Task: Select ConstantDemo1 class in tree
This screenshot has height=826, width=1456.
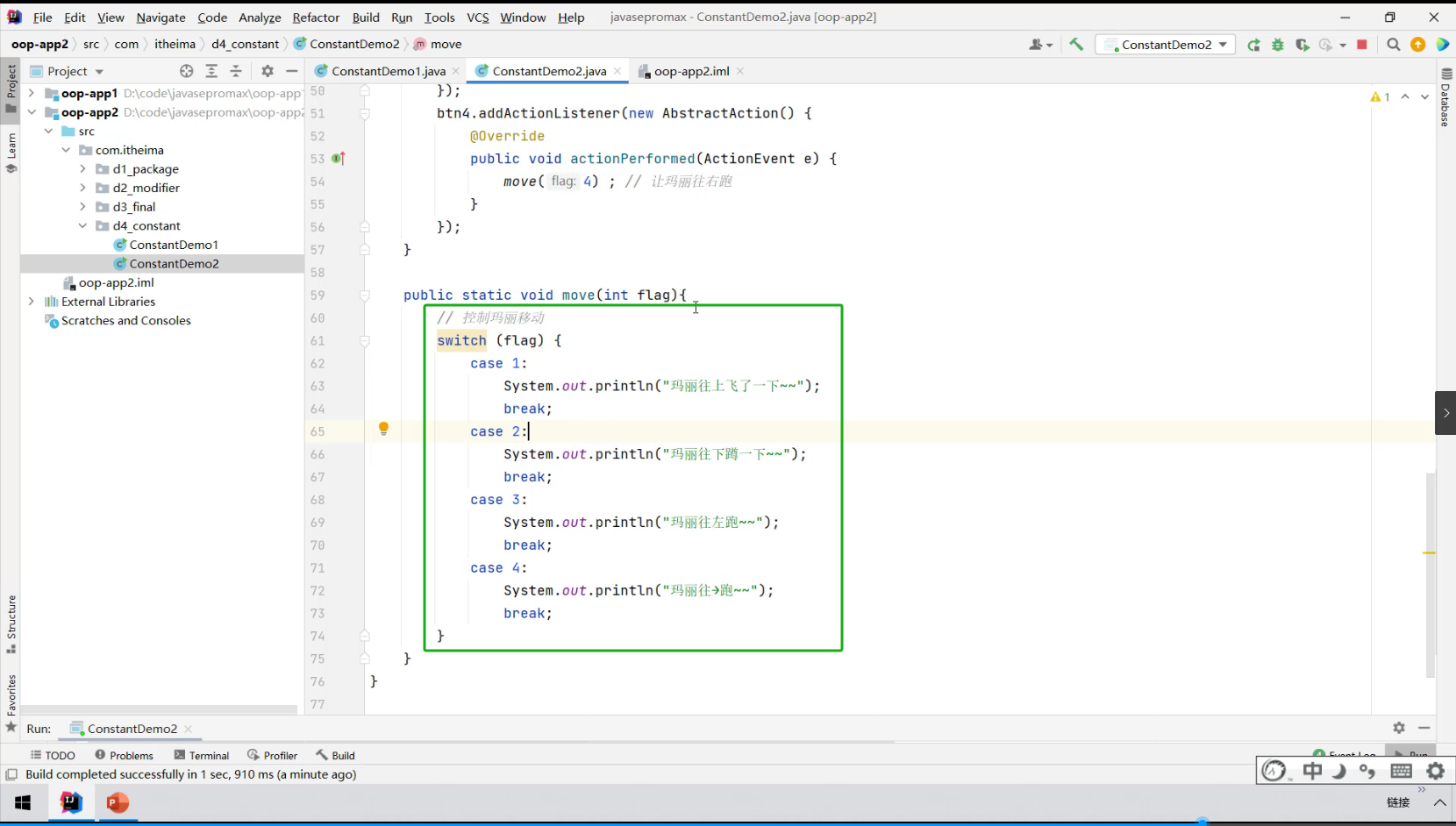Action: pos(174,245)
